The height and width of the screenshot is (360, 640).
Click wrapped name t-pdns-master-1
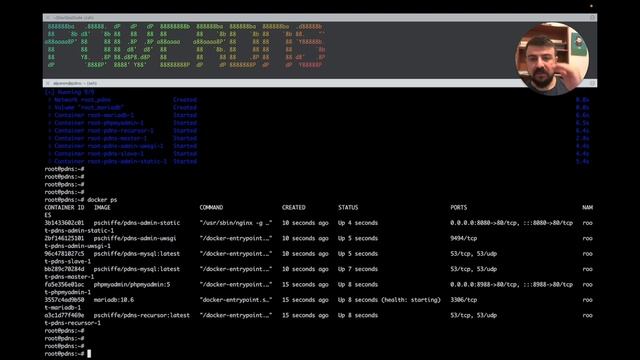click(x=69, y=277)
